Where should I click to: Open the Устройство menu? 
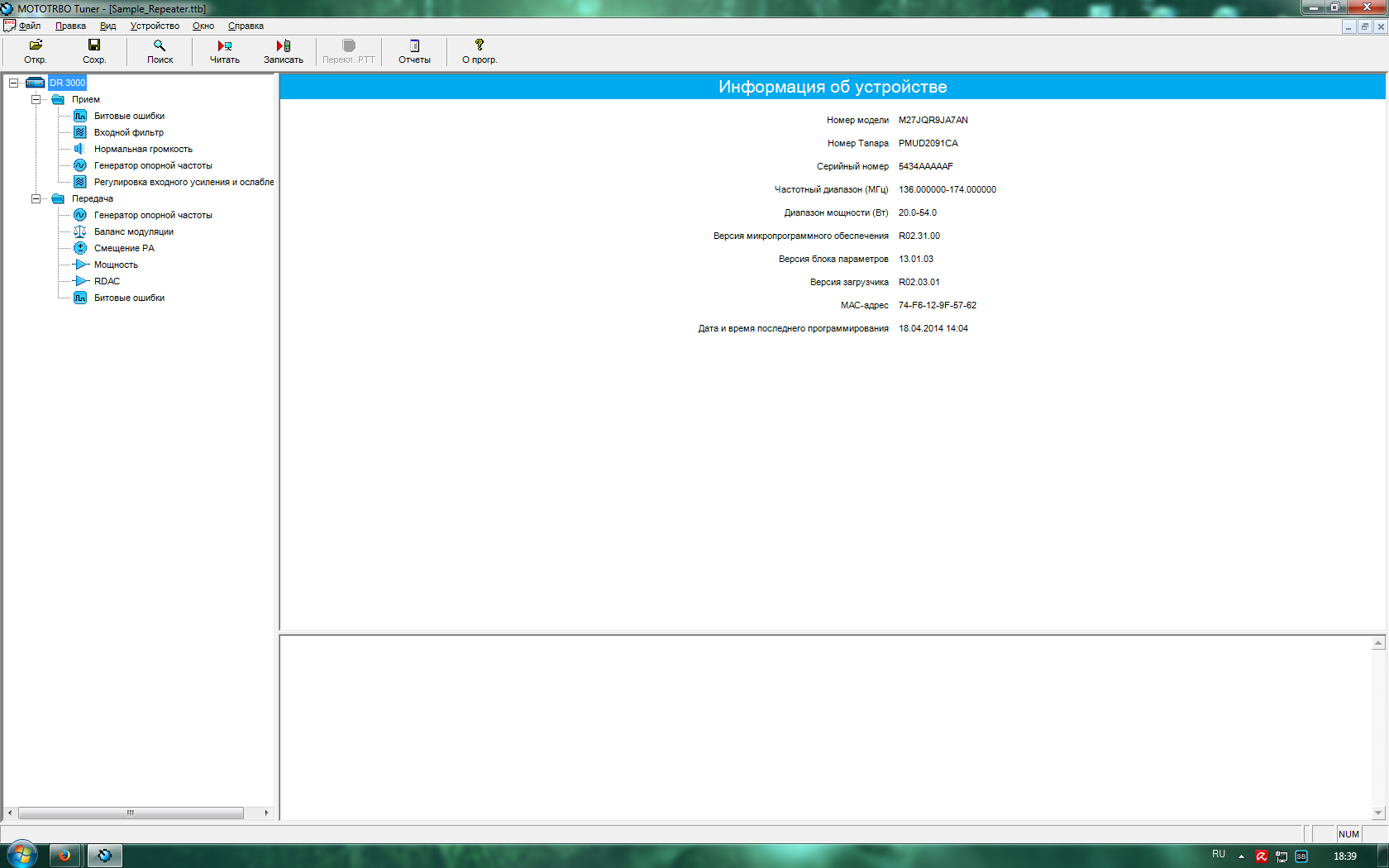pyautogui.click(x=155, y=26)
